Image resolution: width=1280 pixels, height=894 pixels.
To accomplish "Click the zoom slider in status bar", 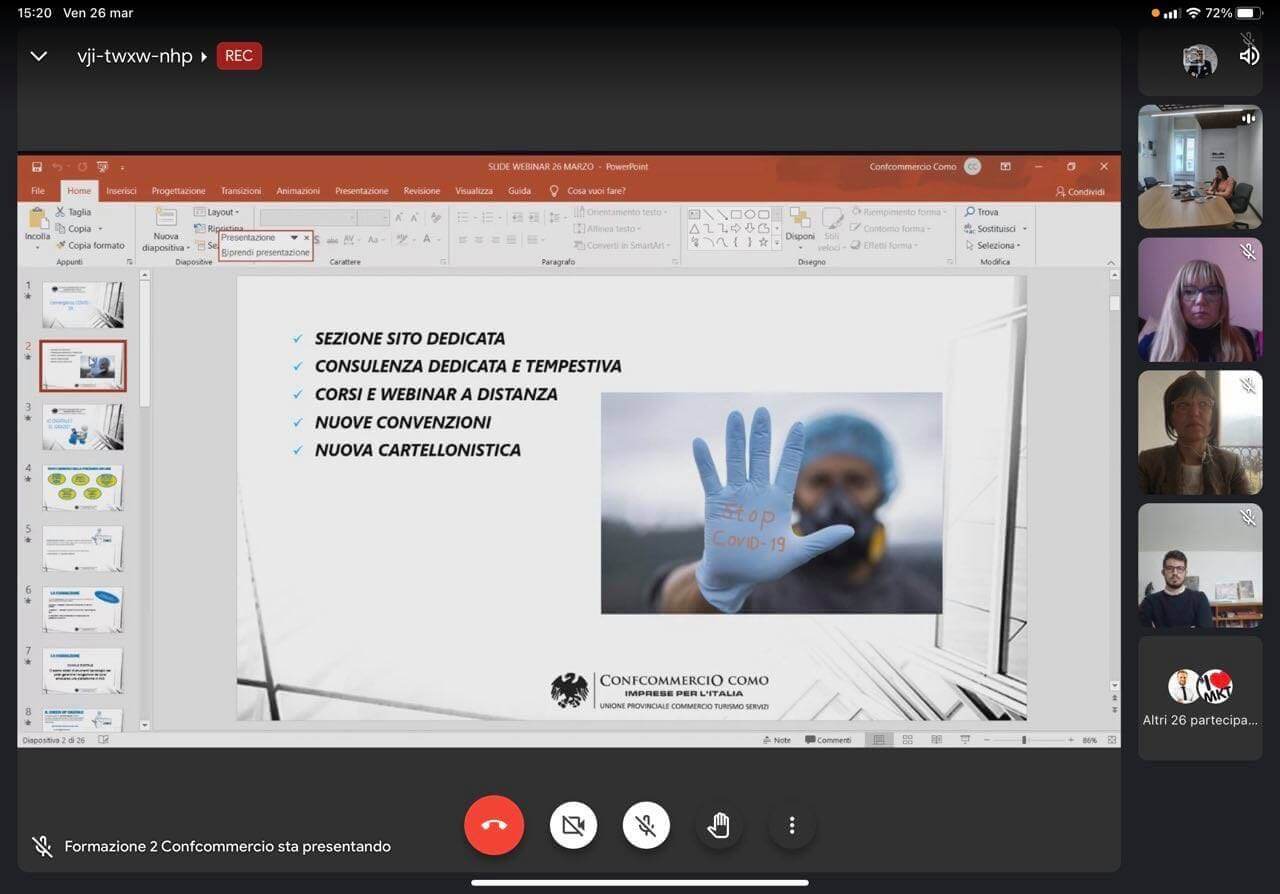I will click(1023, 740).
